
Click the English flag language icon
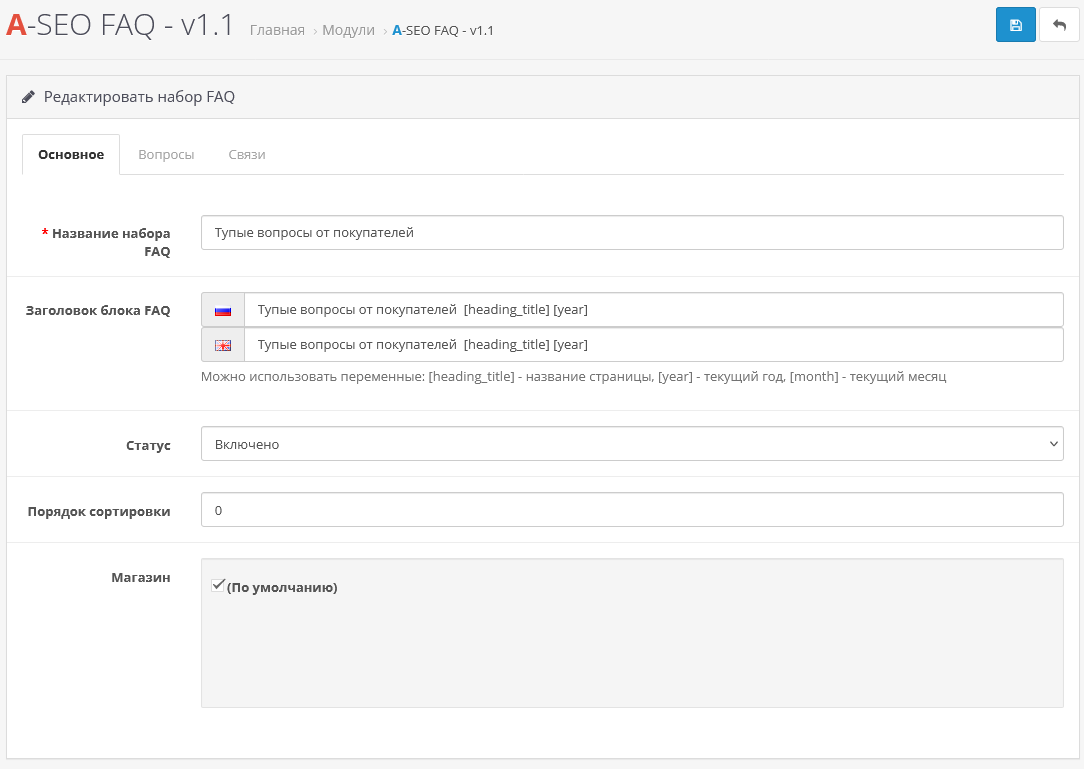(x=222, y=345)
